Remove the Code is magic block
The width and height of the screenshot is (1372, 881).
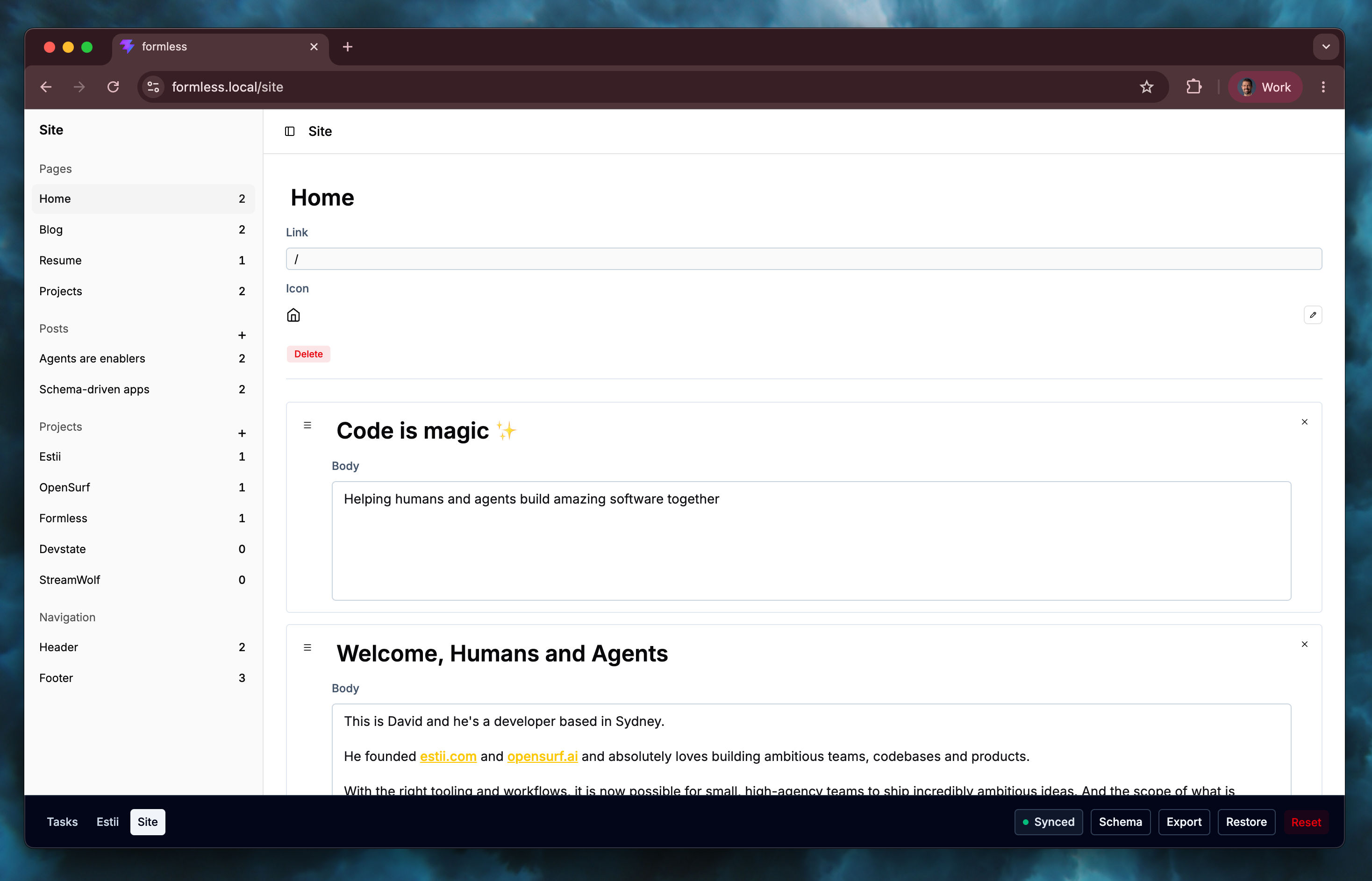click(1305, 422)
